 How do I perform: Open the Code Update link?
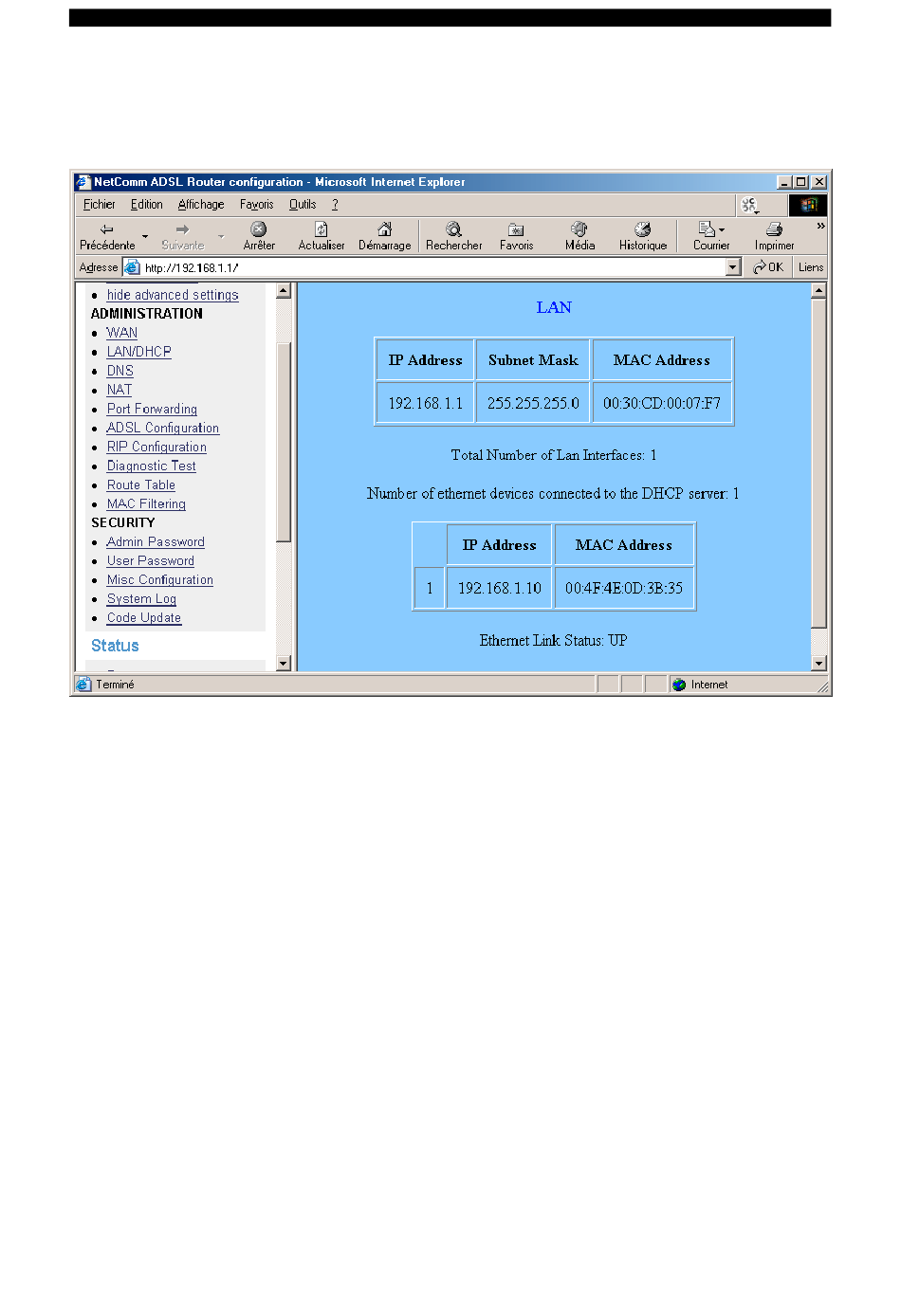pyautogui.click(x=144, y=617)
